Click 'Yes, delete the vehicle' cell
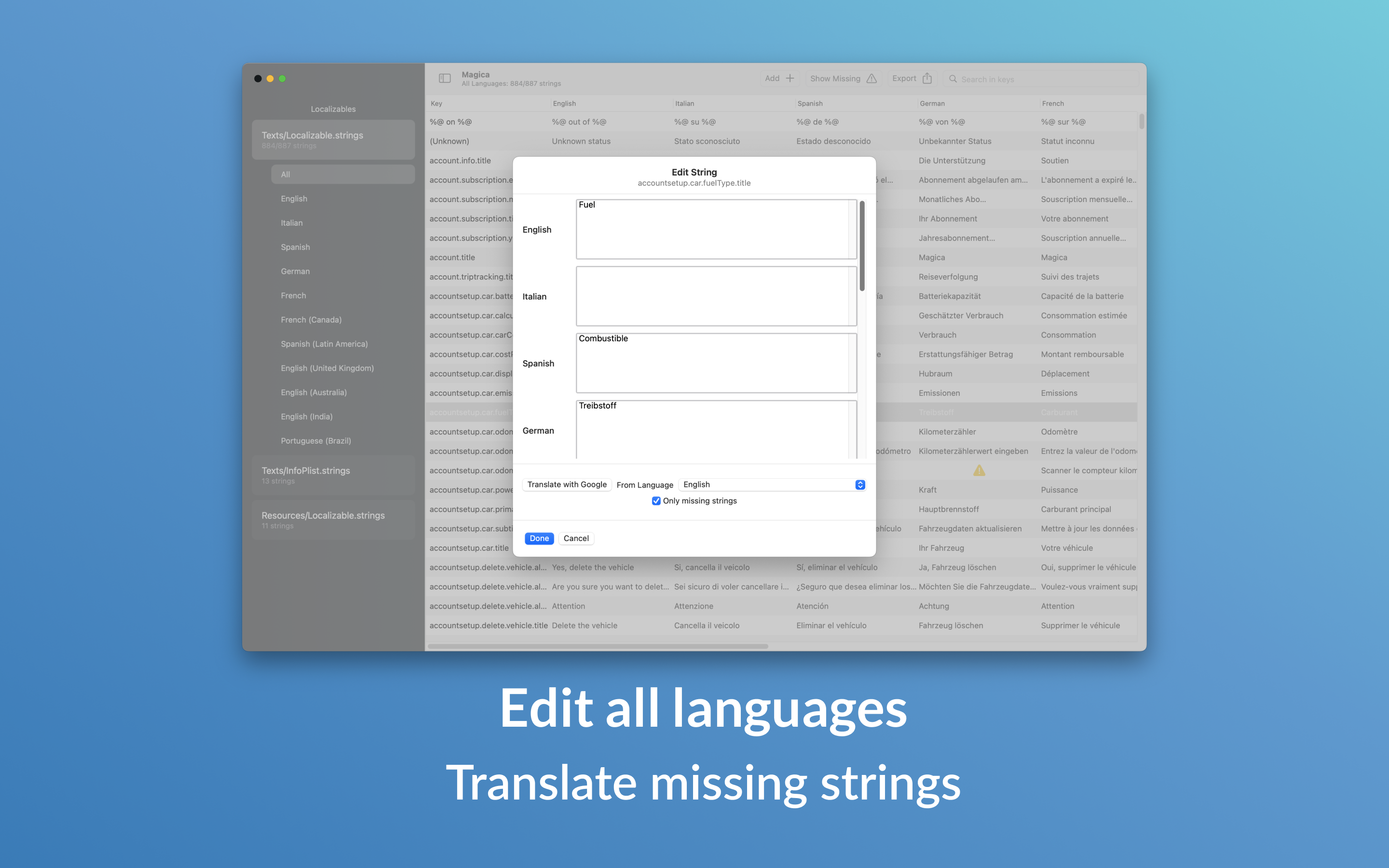Image resolution: width=1389 pixels, height=868 pixels. [592, 567]
